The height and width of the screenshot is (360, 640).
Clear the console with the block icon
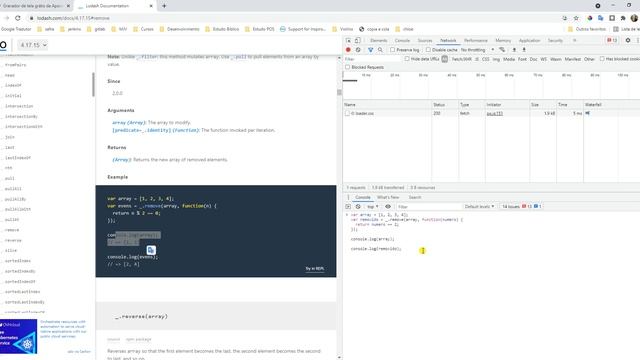(x=358, y=207)
